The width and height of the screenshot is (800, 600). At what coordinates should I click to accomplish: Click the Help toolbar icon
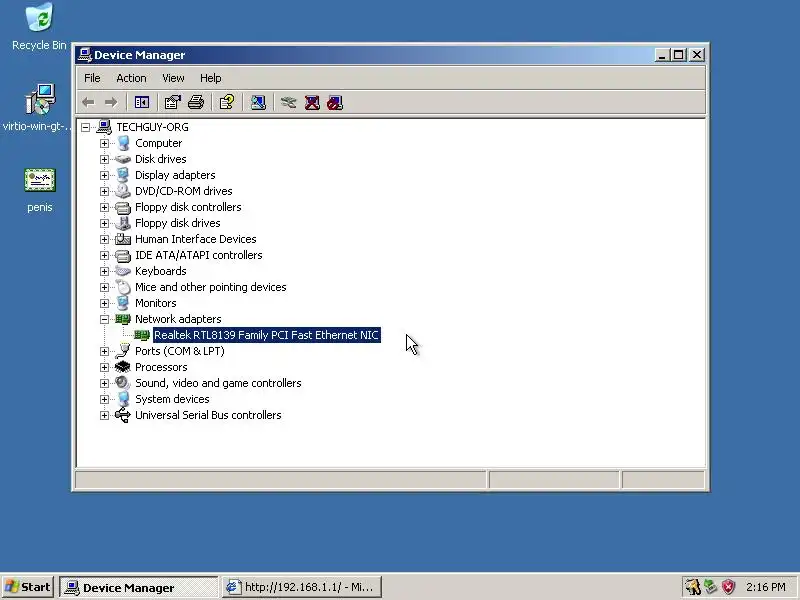click(x=227, y=103)
